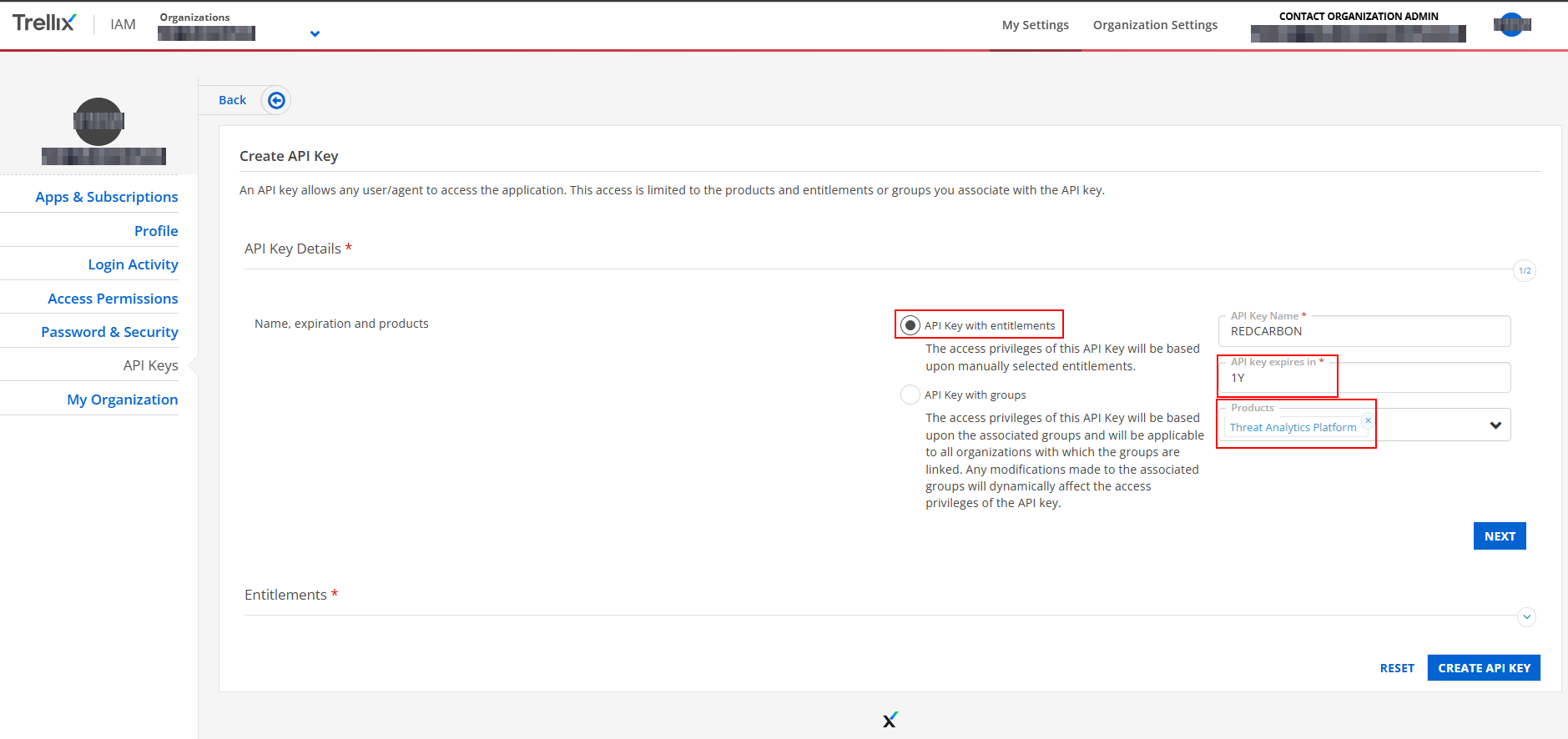
Task: Go to Apps & Subscriptions
Action: [x=107, y=197]
